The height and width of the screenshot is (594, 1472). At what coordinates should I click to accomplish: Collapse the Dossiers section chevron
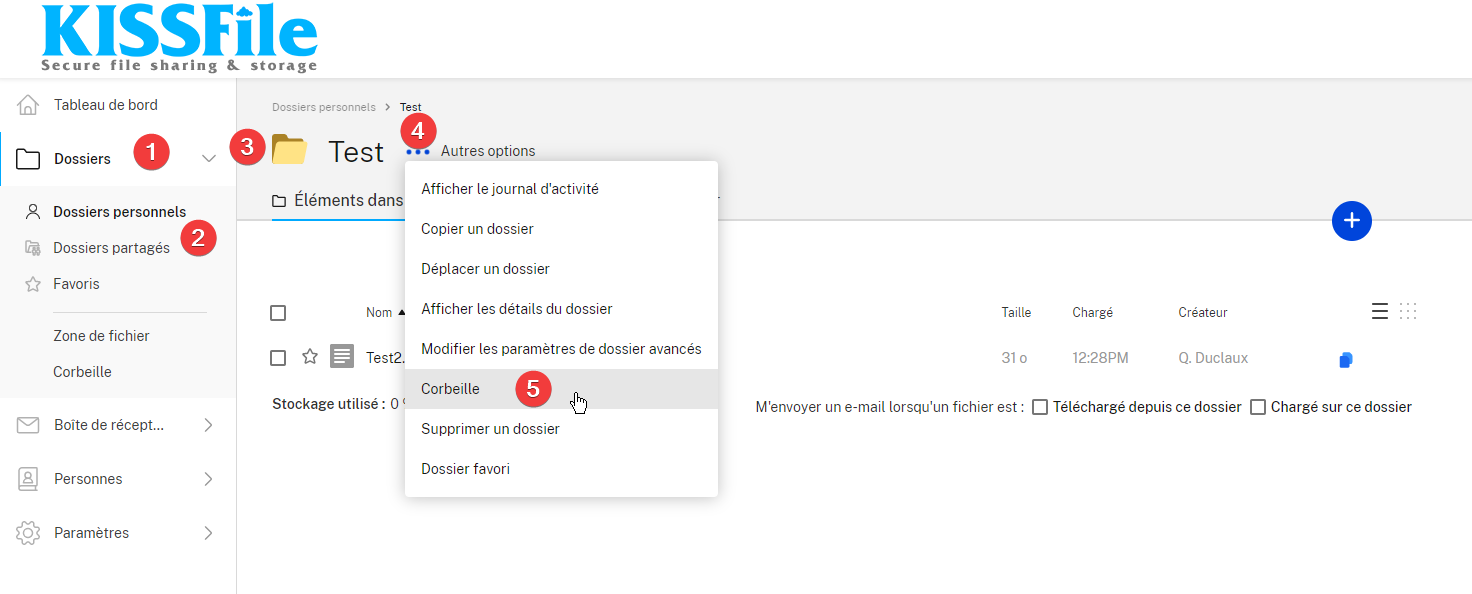209,158
